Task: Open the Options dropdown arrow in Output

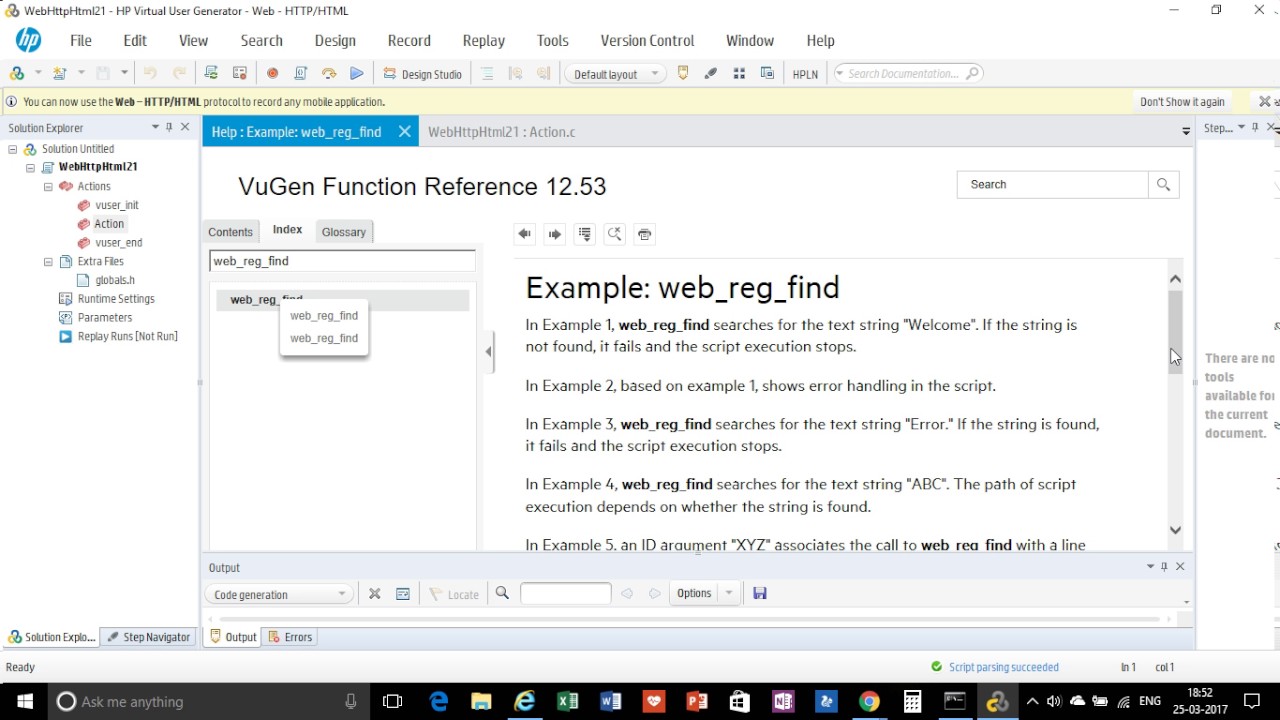Action: 729,593
